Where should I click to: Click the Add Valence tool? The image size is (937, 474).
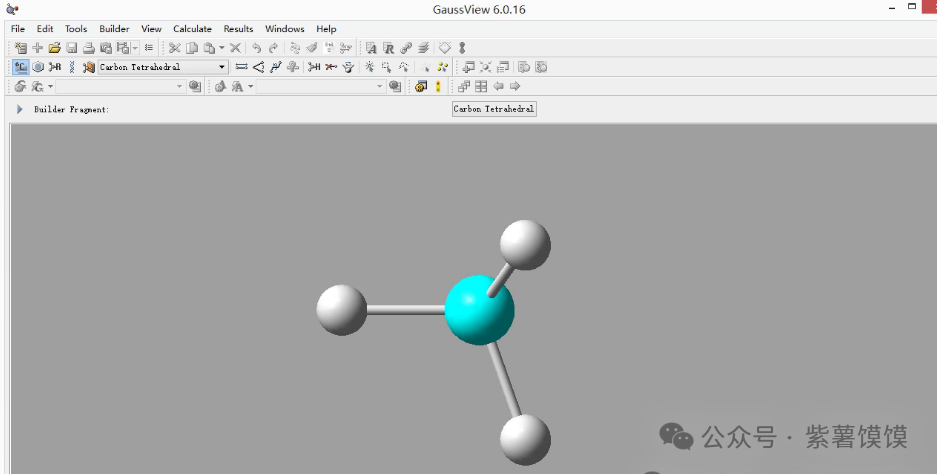[x=314, y=67]
